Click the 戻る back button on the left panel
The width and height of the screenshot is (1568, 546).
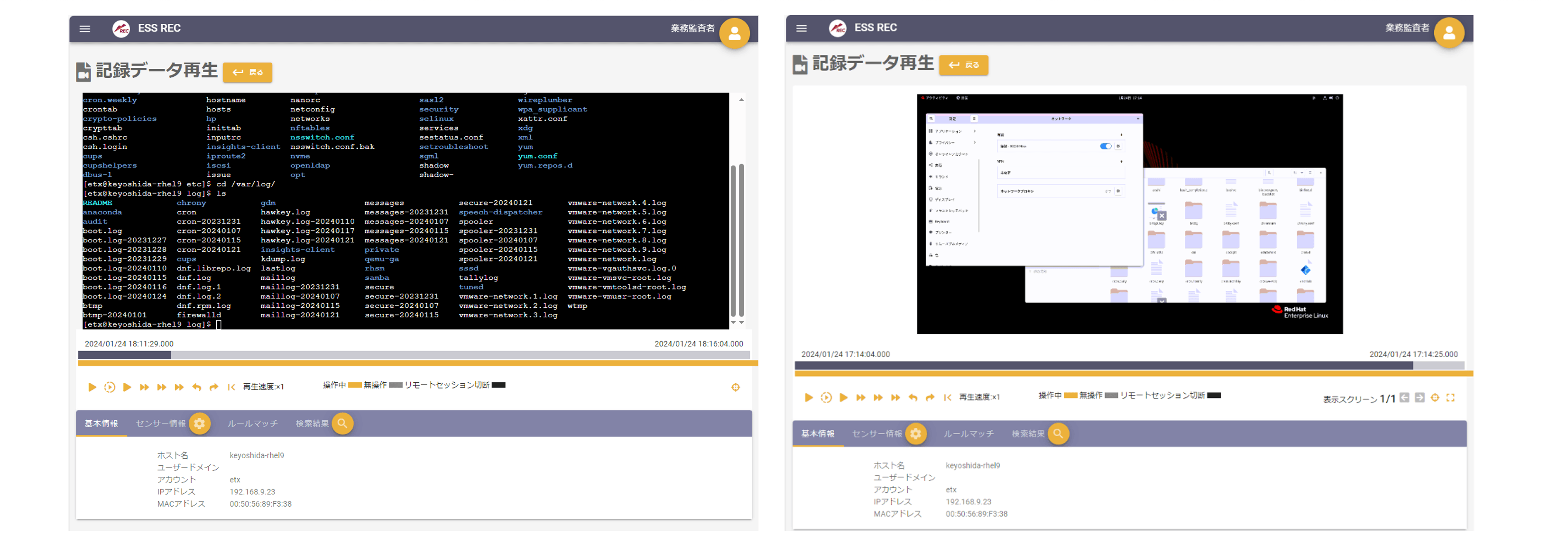(248, 72)
